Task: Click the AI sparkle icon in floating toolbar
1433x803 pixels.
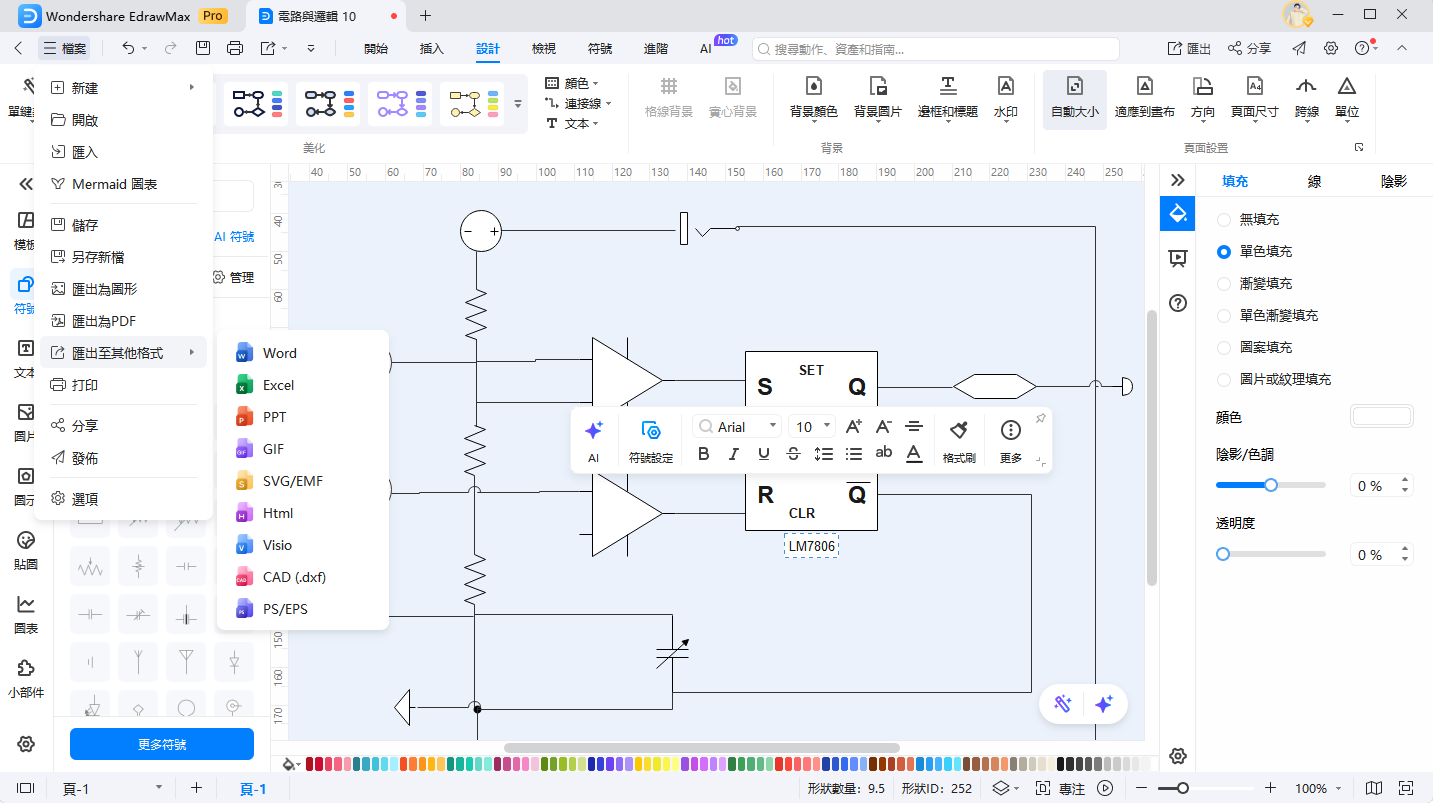Action: click(593, 430)
